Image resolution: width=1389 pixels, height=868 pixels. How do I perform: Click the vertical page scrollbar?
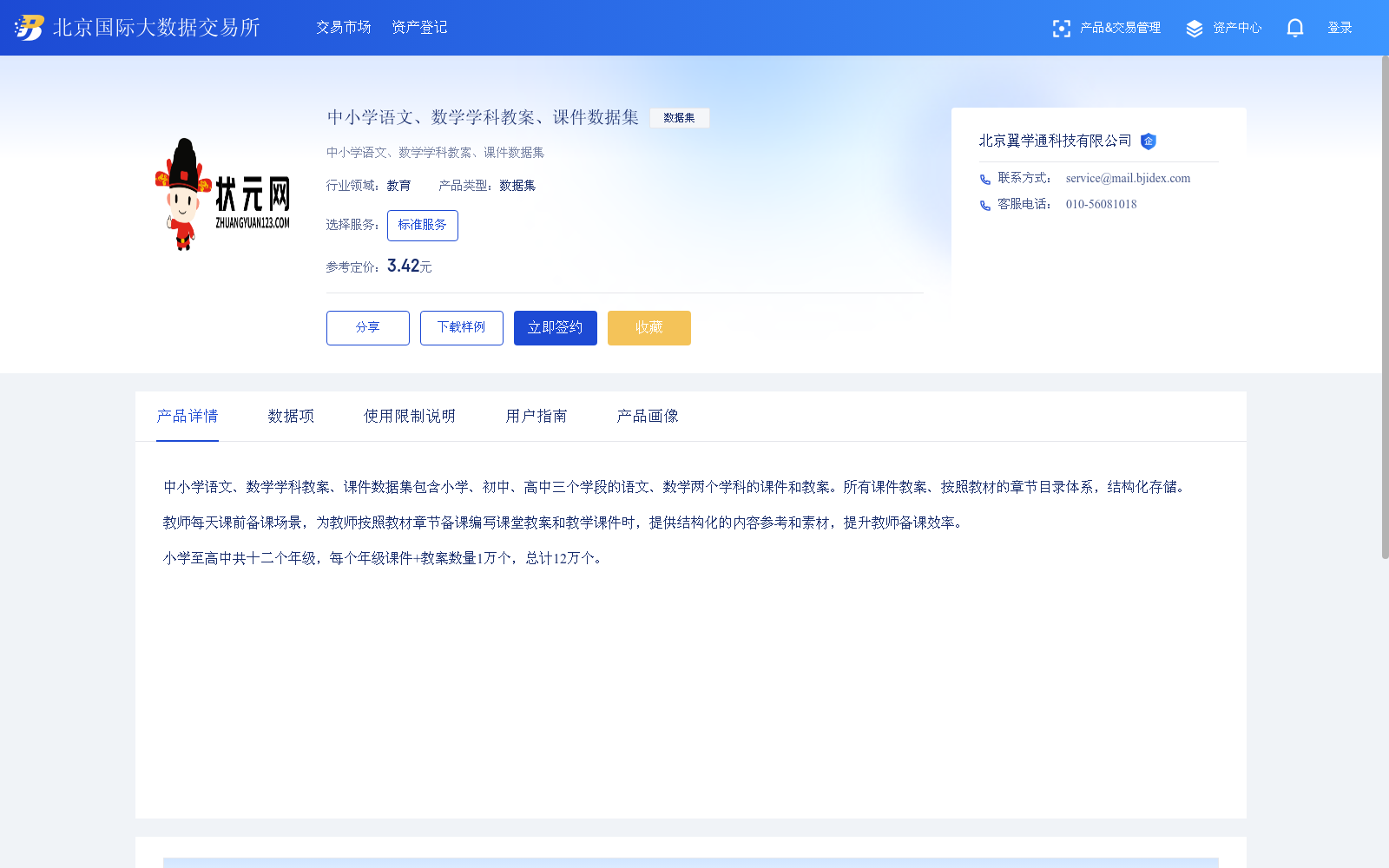click(1385, 308)
